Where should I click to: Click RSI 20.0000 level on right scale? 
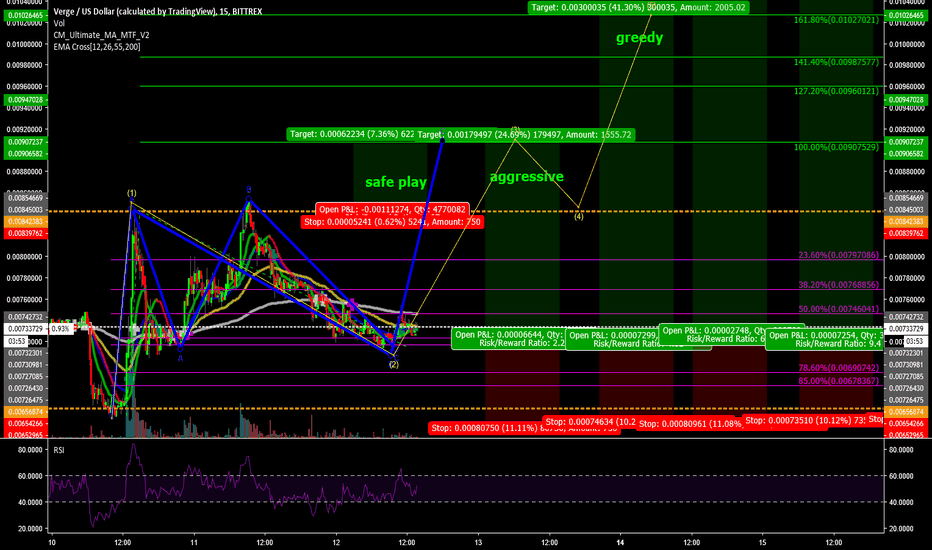(901, 529)
